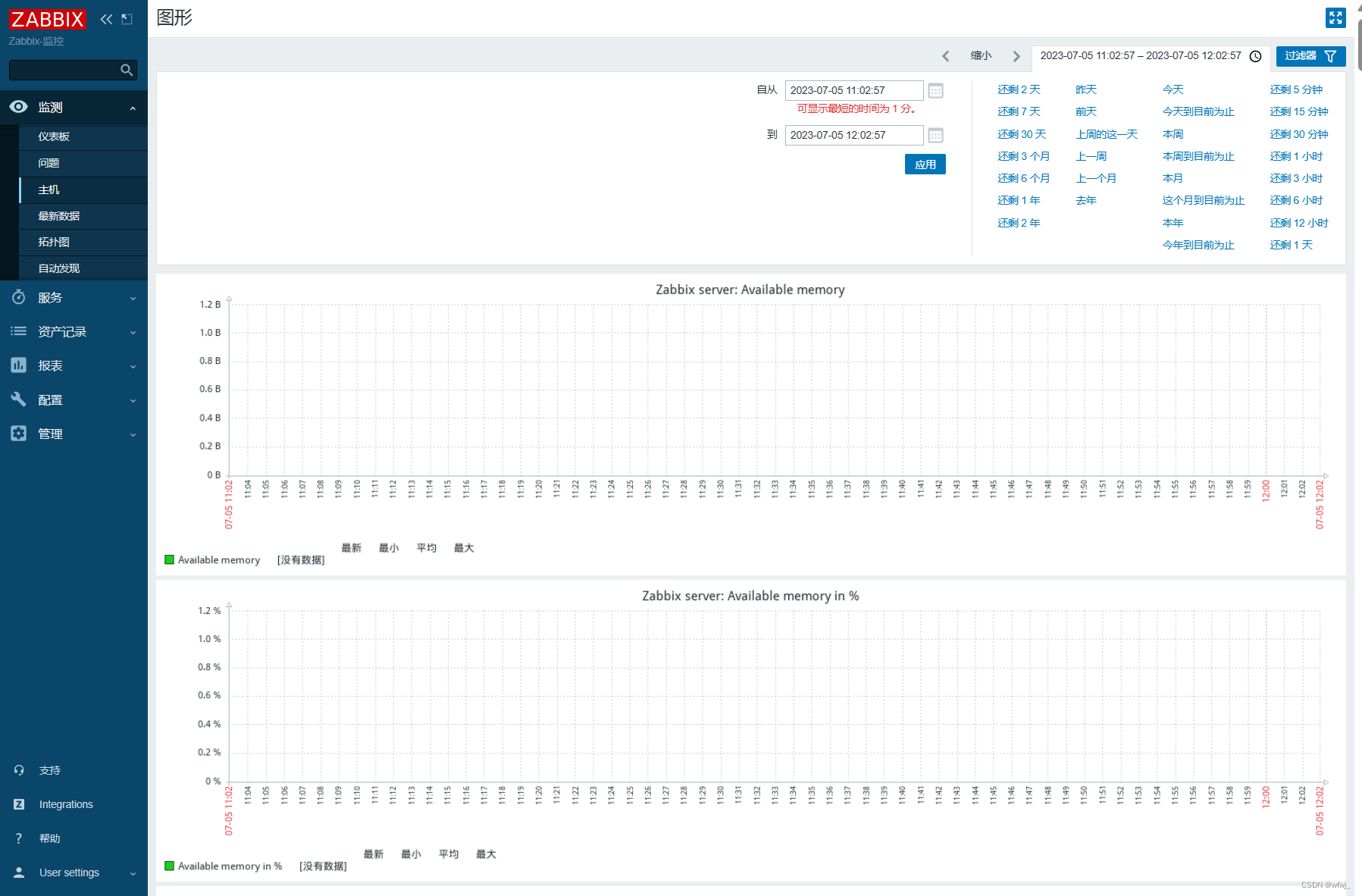The image size is (1362, 896).
Task: Click the bar chart icon for 报表
Action: click(x=18, y=365)
